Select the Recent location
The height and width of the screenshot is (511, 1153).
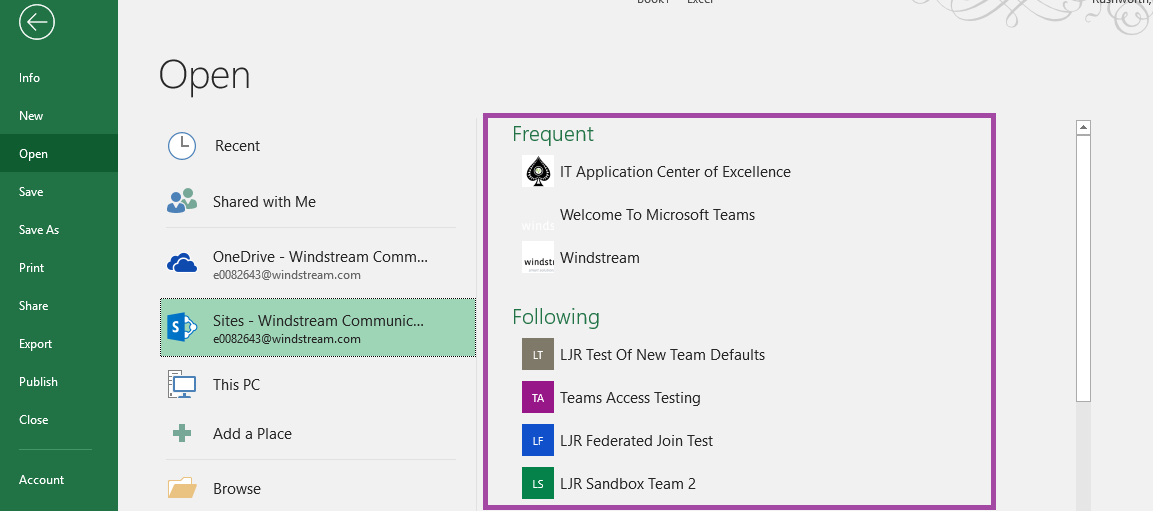[318, 146]
